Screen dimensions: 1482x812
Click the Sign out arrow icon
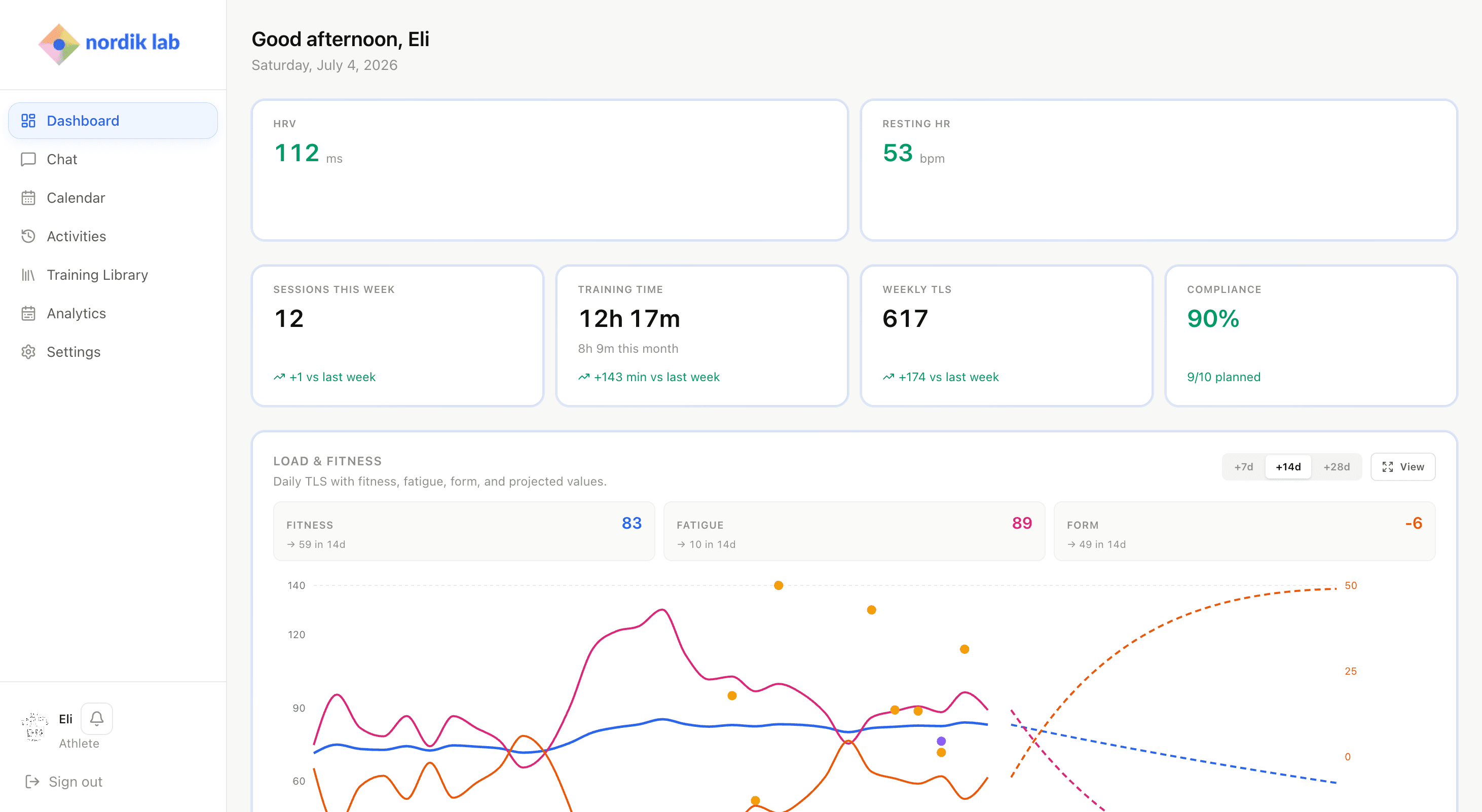[x=32, y=782]
